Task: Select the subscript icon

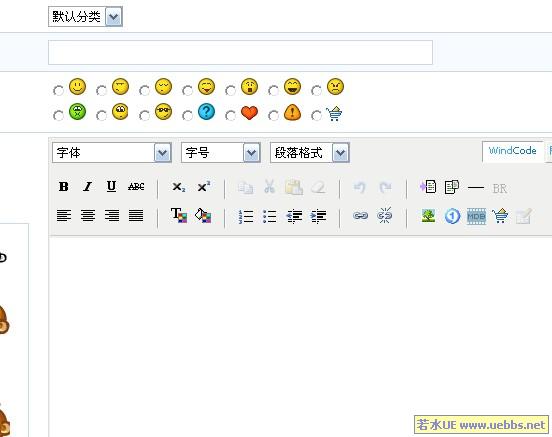Action: pos(178,187)
